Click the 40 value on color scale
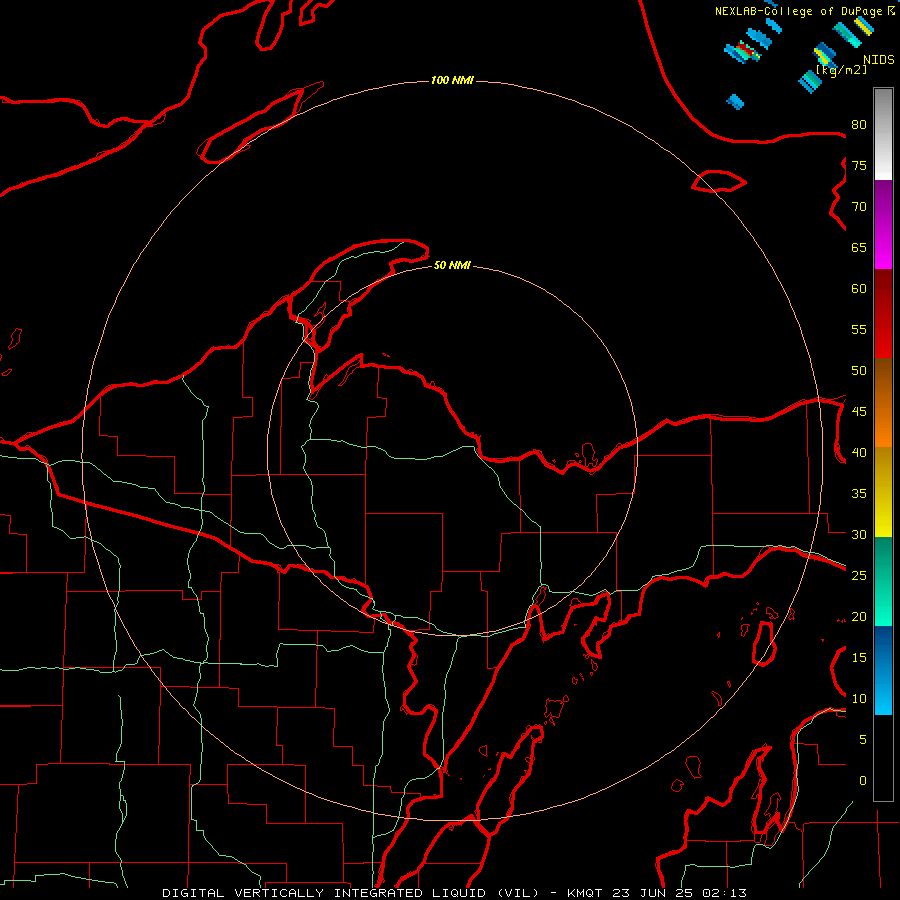 tap(859, 452)
